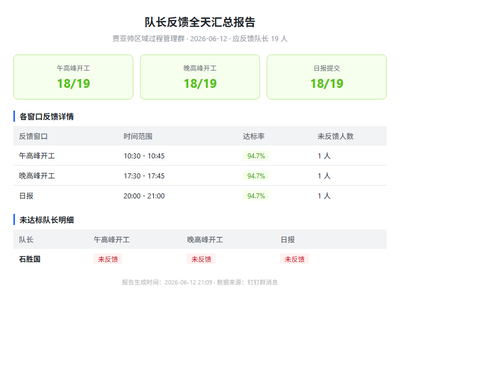This screenshot has width=500, height=389.
Task: Select the captain name 石胜国
Action: 30,259
